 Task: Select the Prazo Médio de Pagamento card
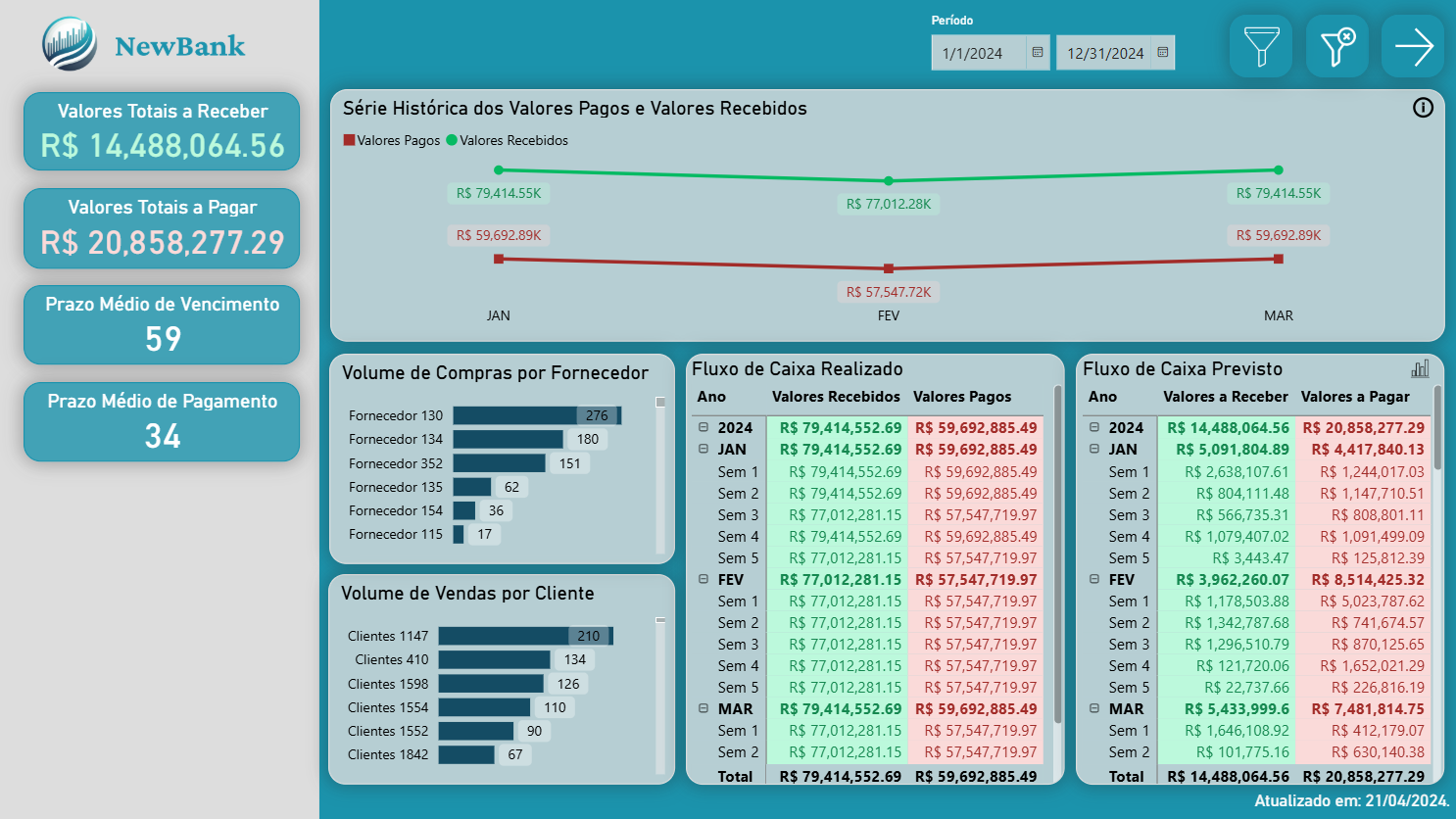tap(161, 421)
